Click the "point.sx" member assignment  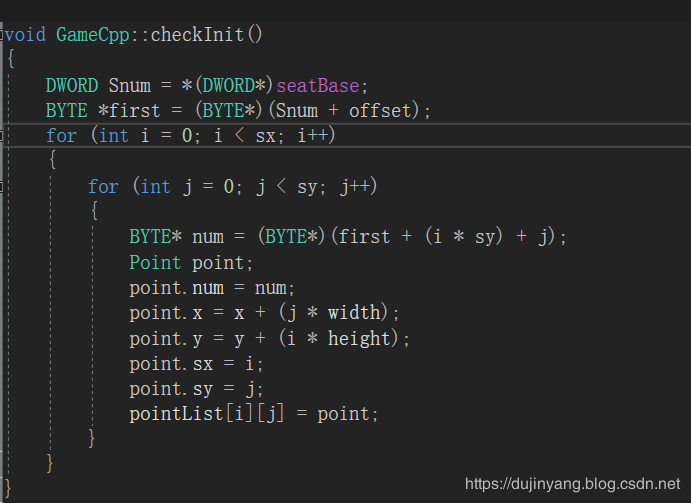[171, 364]
